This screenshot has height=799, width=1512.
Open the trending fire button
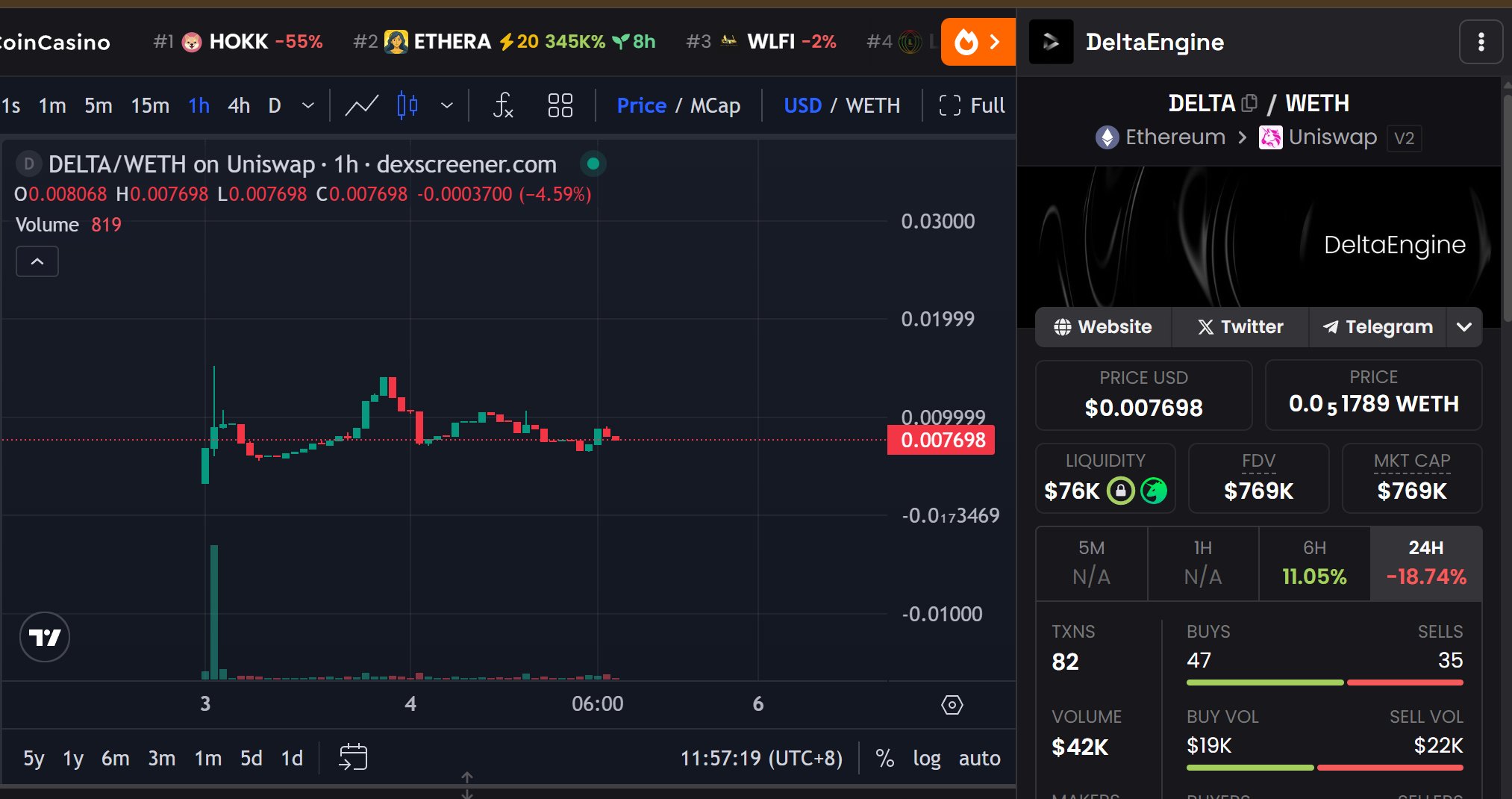pos(978,42)
